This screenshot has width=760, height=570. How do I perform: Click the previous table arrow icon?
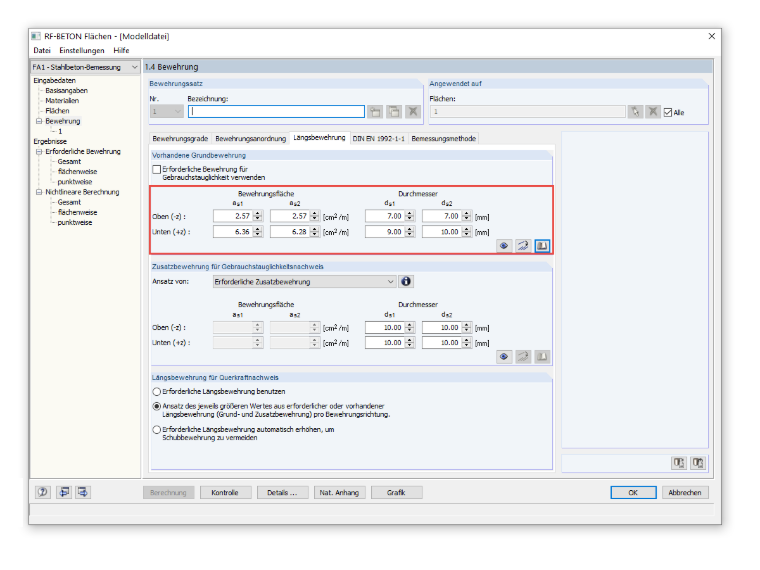[64, 492]
